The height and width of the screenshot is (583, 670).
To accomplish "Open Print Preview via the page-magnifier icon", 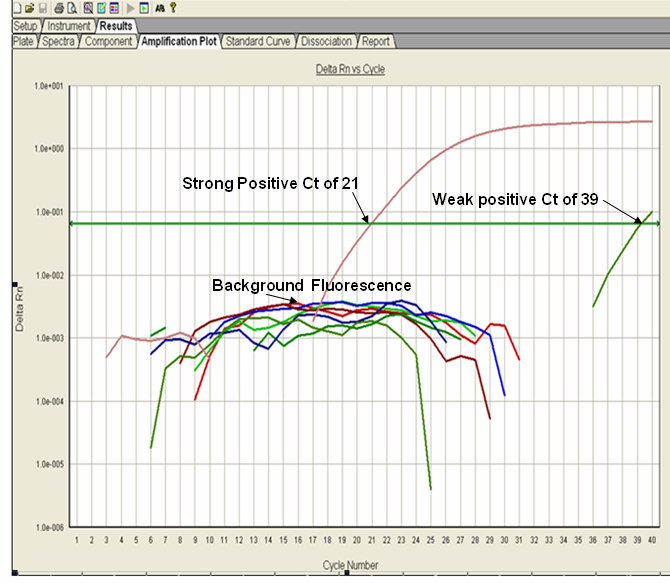I will (x=72, y=8).
